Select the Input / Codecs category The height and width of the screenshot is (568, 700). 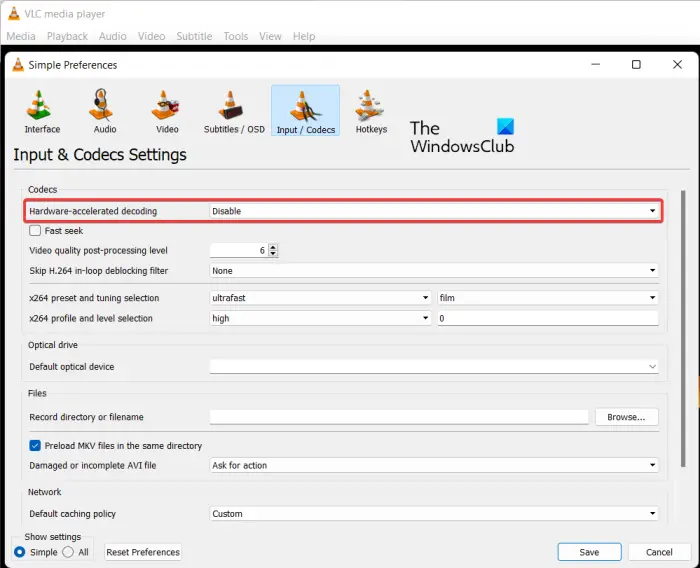coord(305,111)
